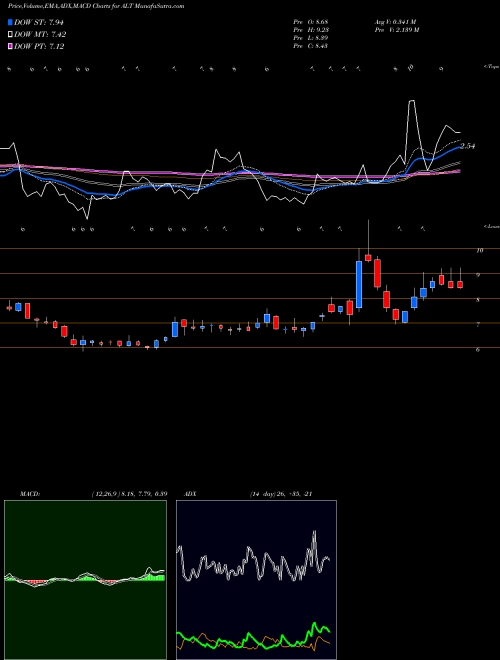Click the MACD panel heading label
Image resolution: width=500 pixels, height=660 pixels.
click(29, 494)
